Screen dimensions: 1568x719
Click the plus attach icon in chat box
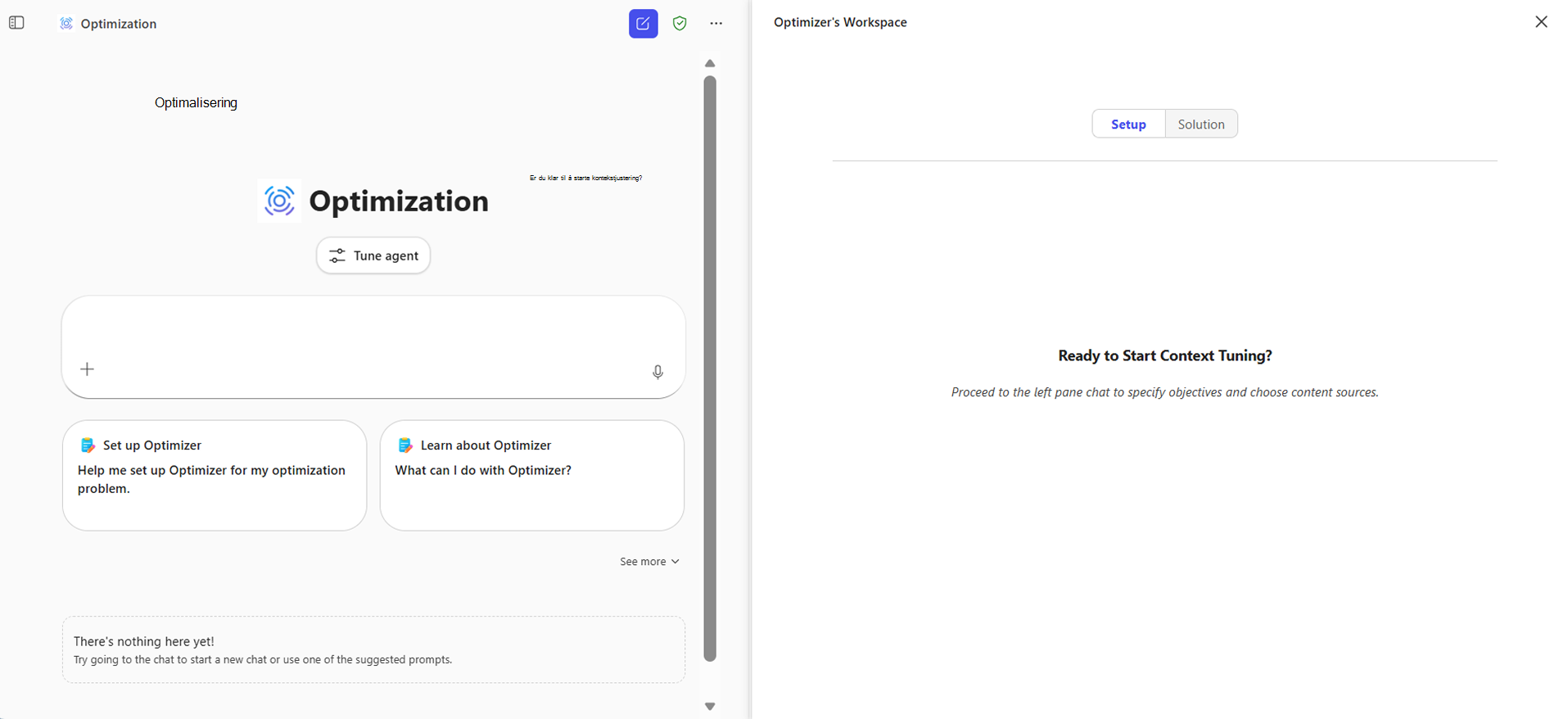[x=88, y=369]
